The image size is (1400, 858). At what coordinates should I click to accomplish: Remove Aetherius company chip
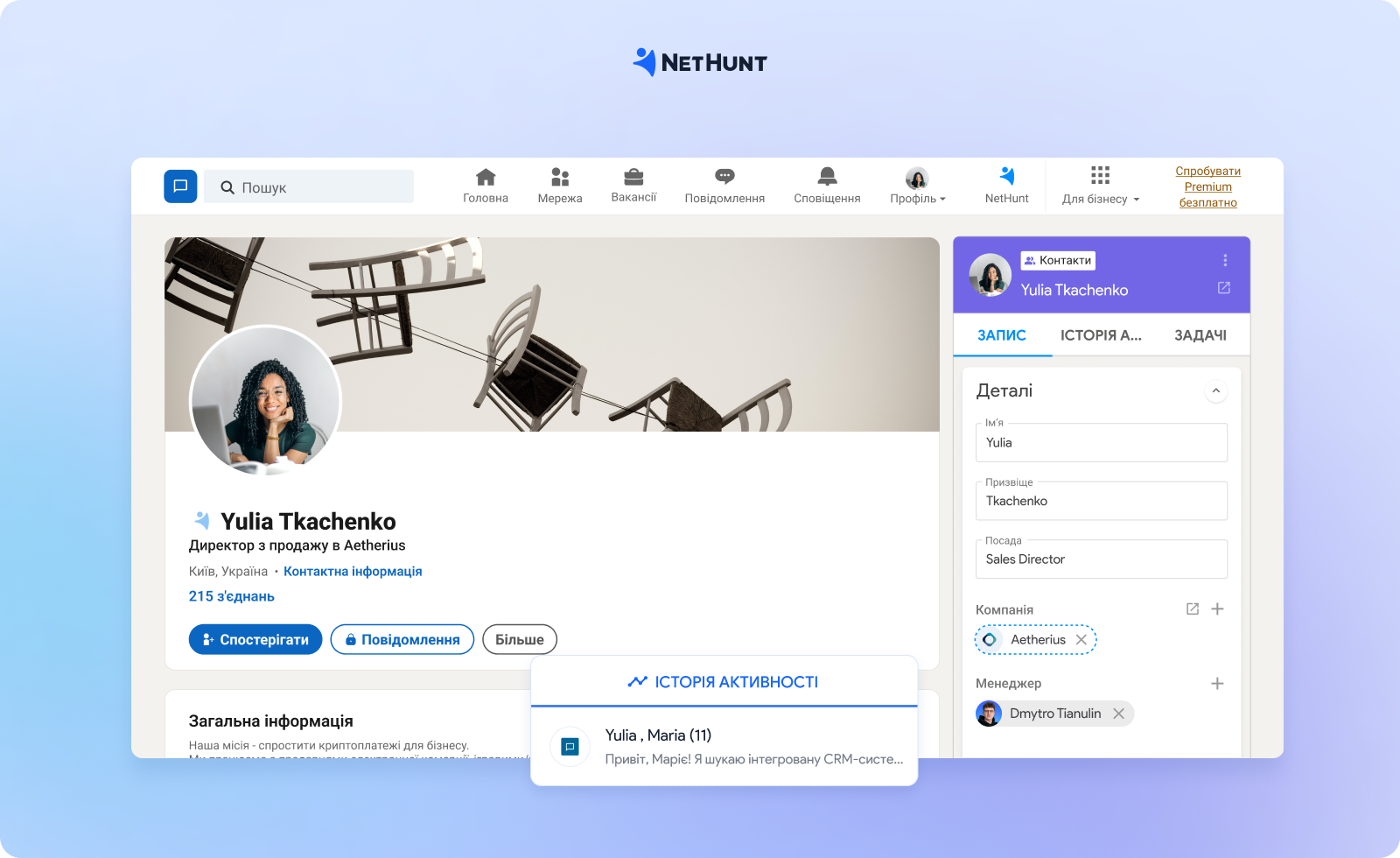[x=1081, y=639]
